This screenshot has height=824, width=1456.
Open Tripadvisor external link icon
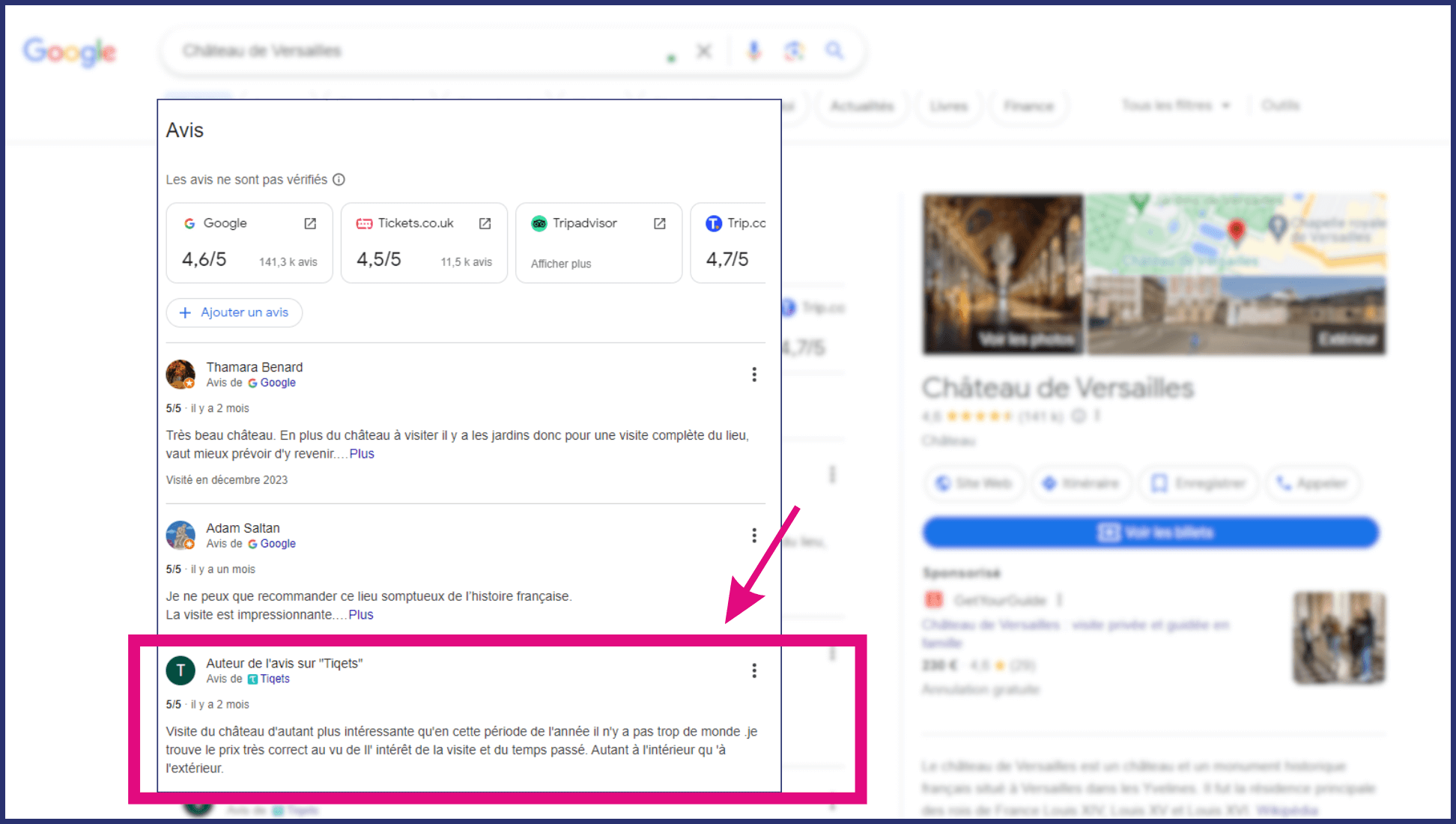(659, 223)
